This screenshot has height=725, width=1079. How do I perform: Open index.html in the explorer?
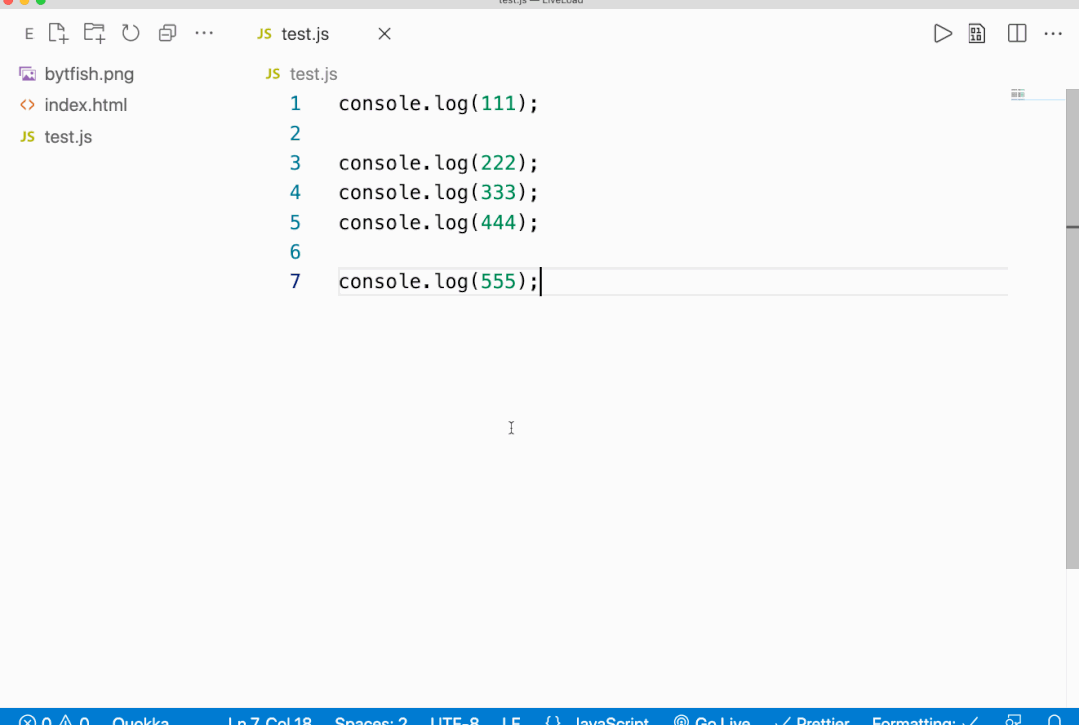click(x=85, y=105)
